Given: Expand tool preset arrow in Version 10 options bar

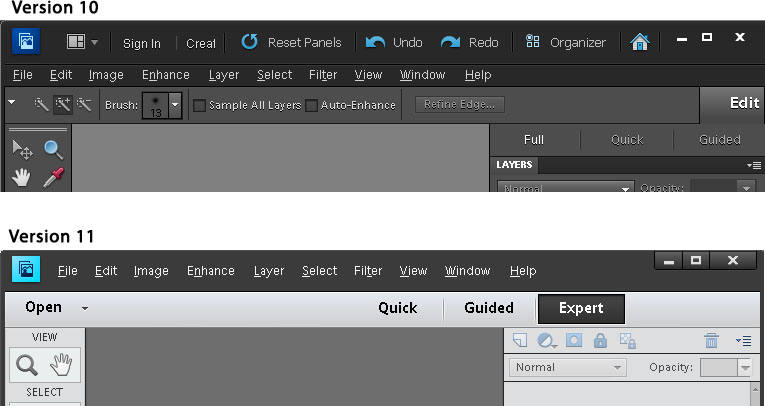Looking at the screenshot, I should coord(11,102).
